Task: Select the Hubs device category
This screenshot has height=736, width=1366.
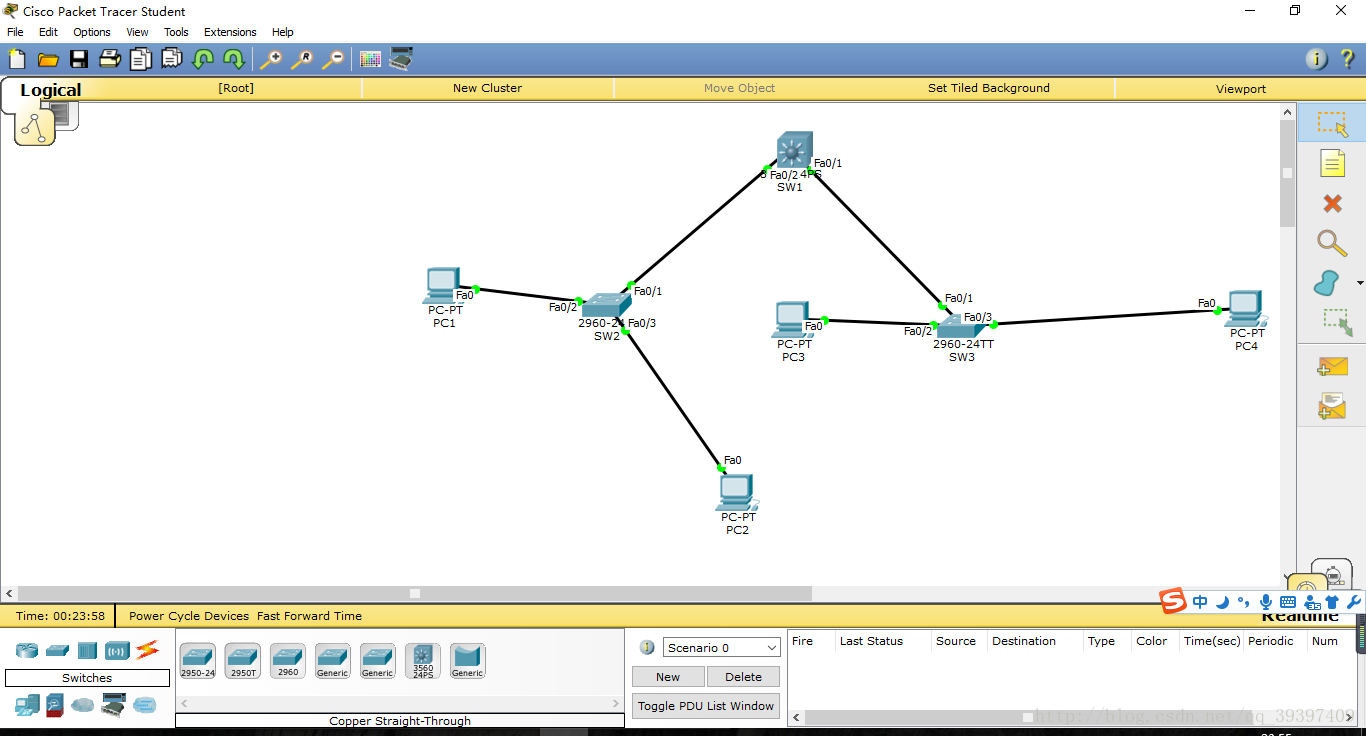Action: [x=87, y=651]
